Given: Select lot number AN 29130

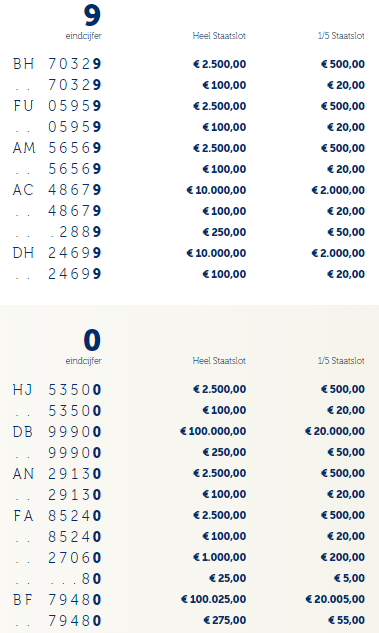Looking at the screenshot, I should [x=57, y=474].
